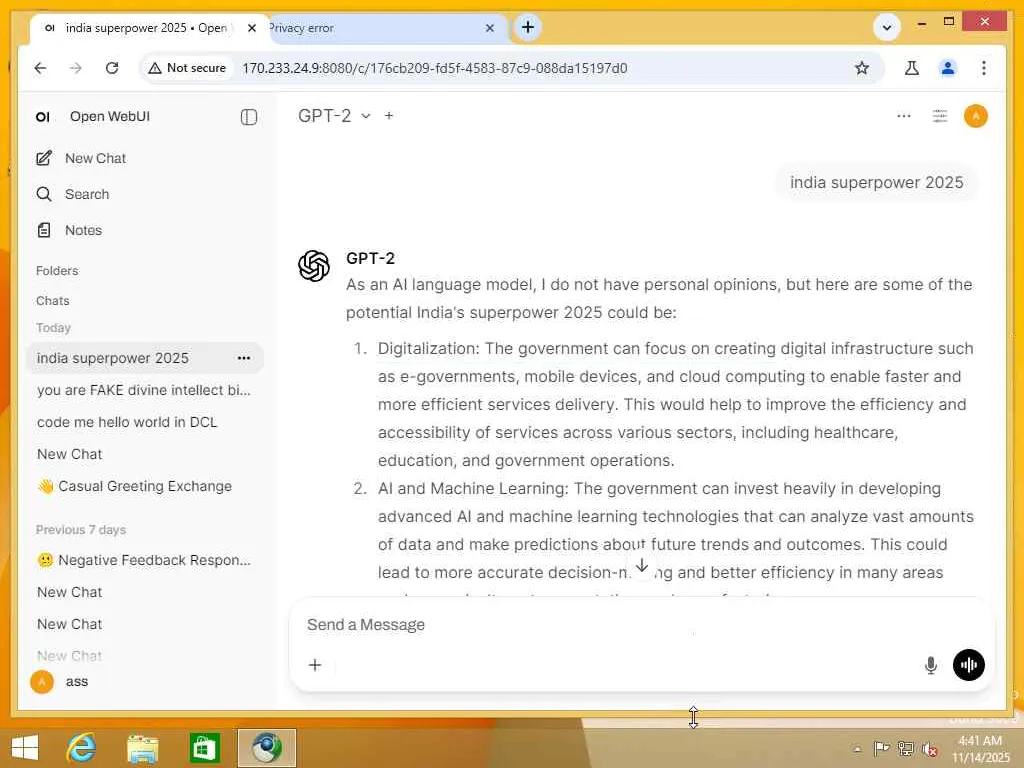Click the user message bubble 'india superpower 2025'
This screenshot has height=768, width=1024.
[x=876, y=182]
